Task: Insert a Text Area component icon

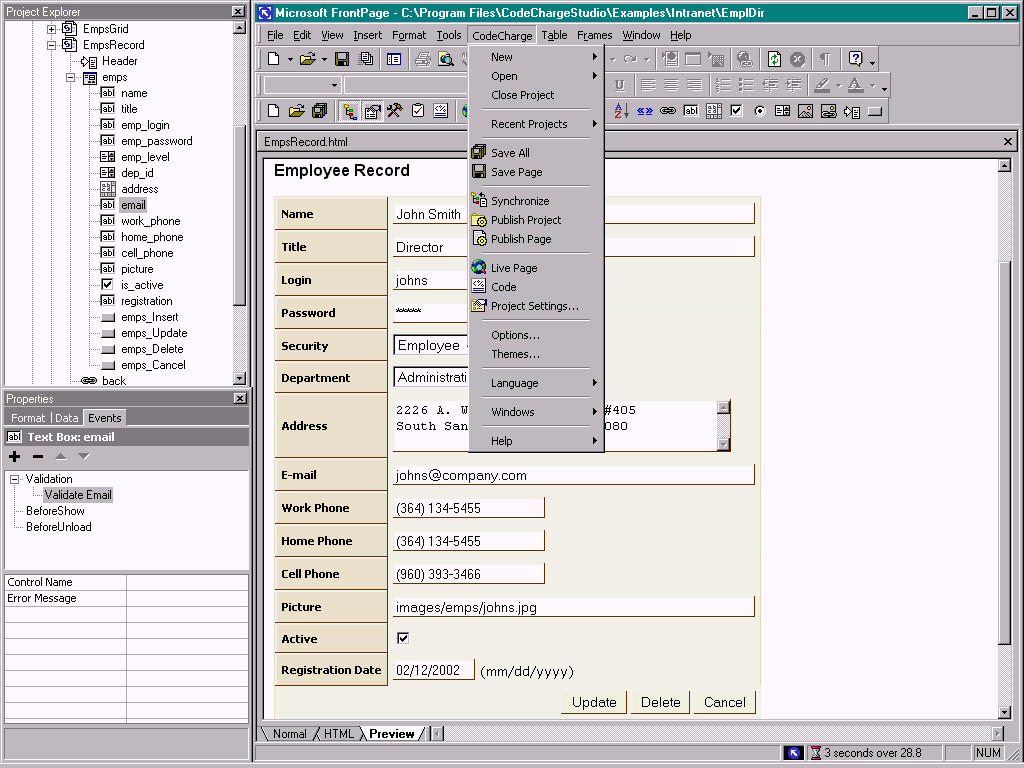Action: tap(714, 111)
